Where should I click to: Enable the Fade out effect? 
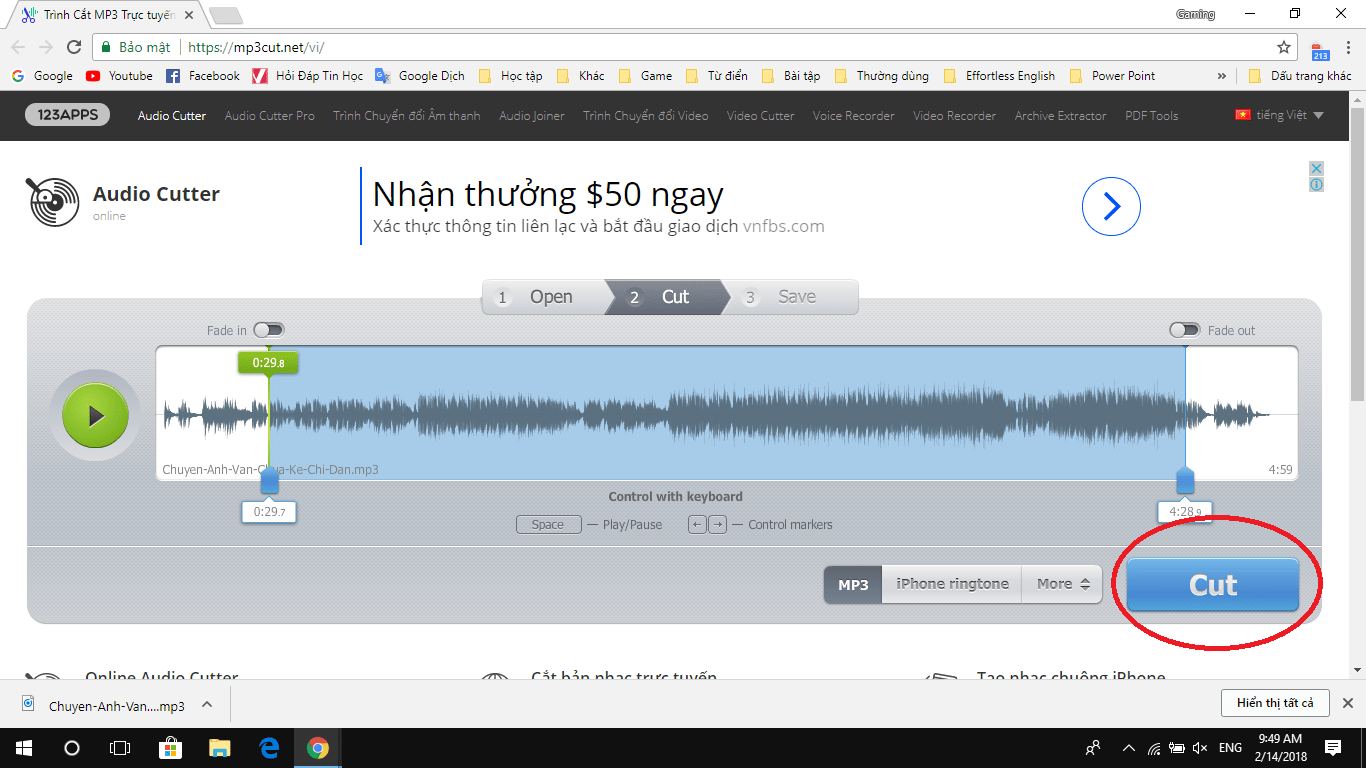[x=1186, y=329]
